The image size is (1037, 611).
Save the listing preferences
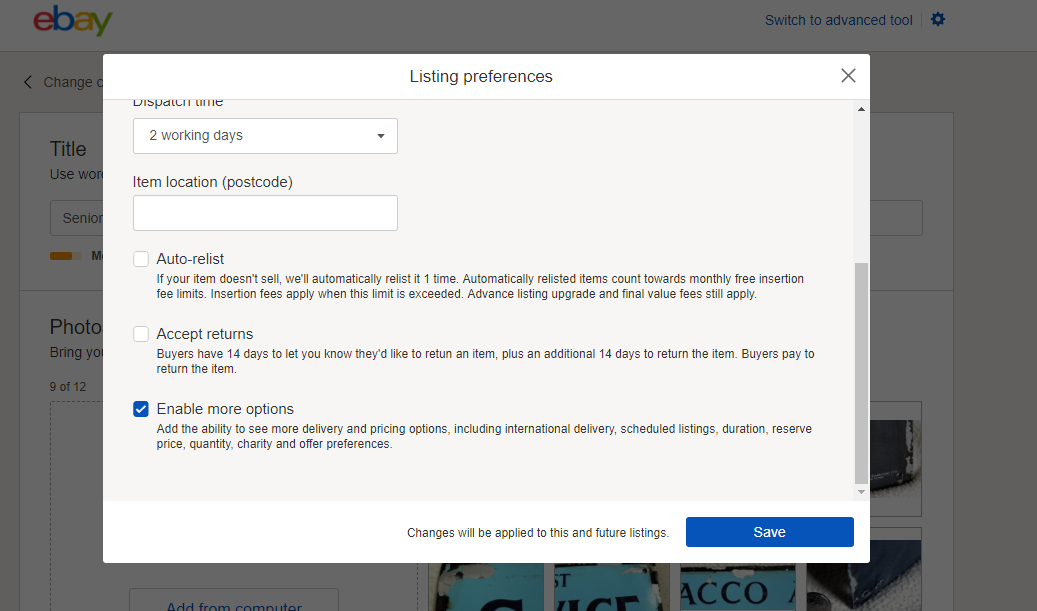pos(769,531)
